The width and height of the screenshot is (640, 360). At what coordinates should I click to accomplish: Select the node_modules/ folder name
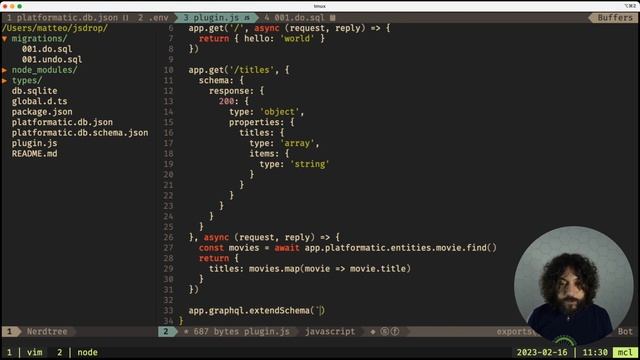44,70
